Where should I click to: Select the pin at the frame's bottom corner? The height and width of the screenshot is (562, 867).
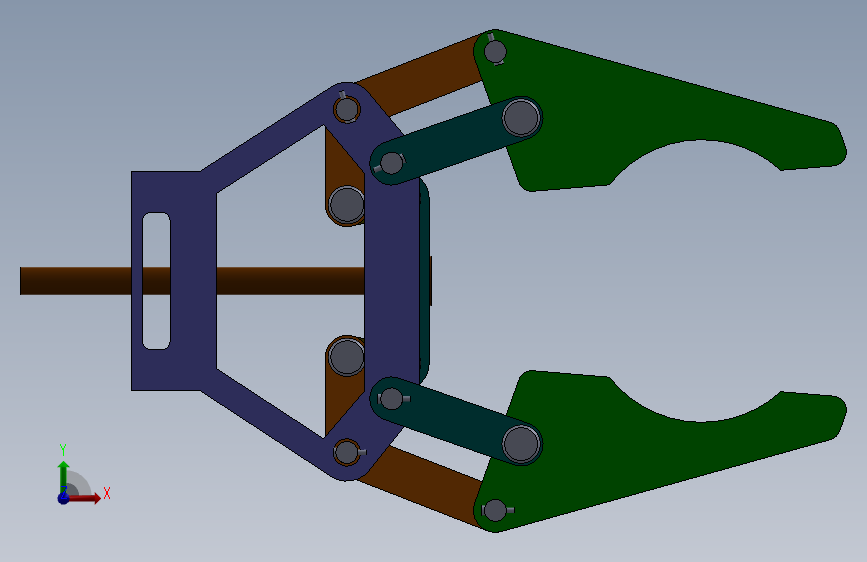(x=347, y=452)
